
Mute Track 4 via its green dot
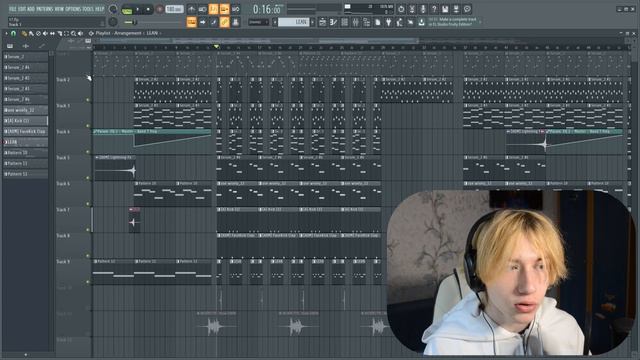pyautogui.click(x=88, y=152)
